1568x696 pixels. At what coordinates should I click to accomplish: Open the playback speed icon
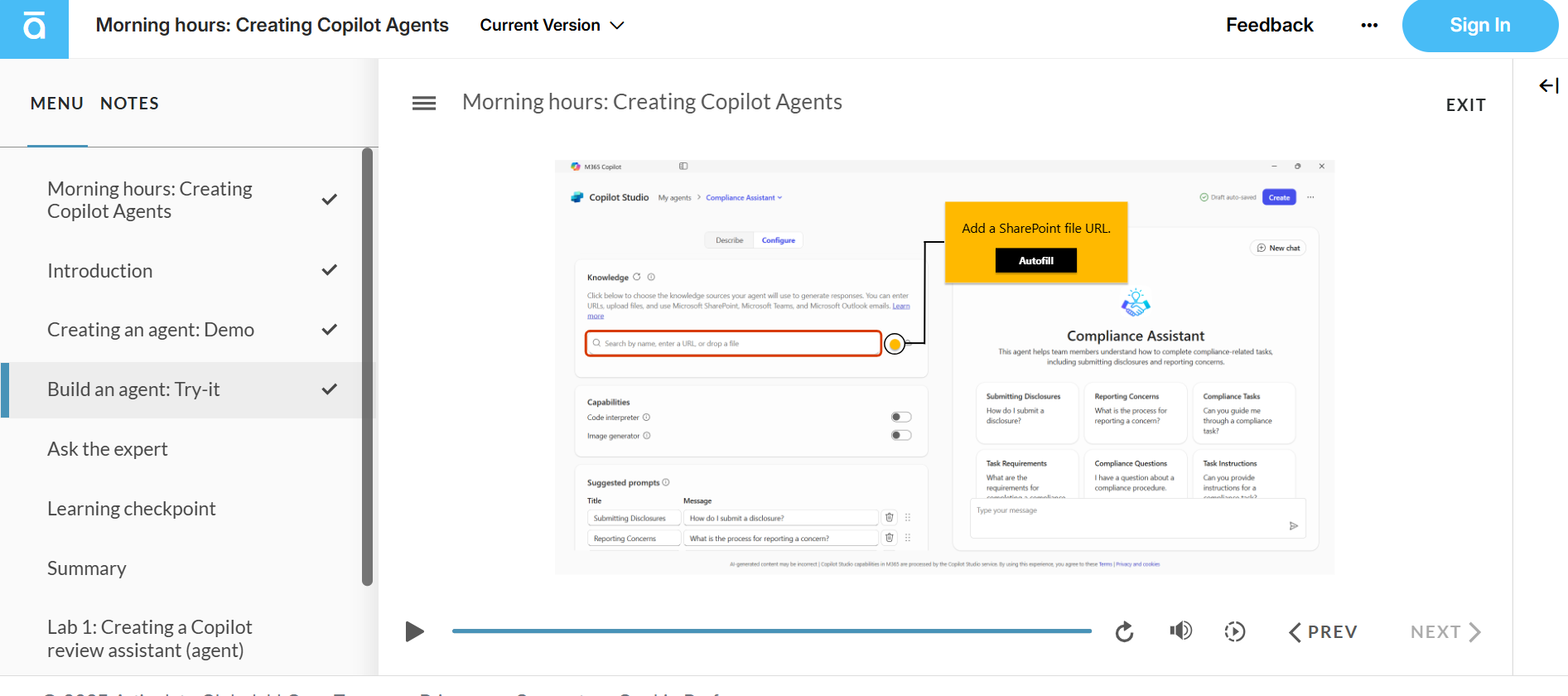(1234, 631)
